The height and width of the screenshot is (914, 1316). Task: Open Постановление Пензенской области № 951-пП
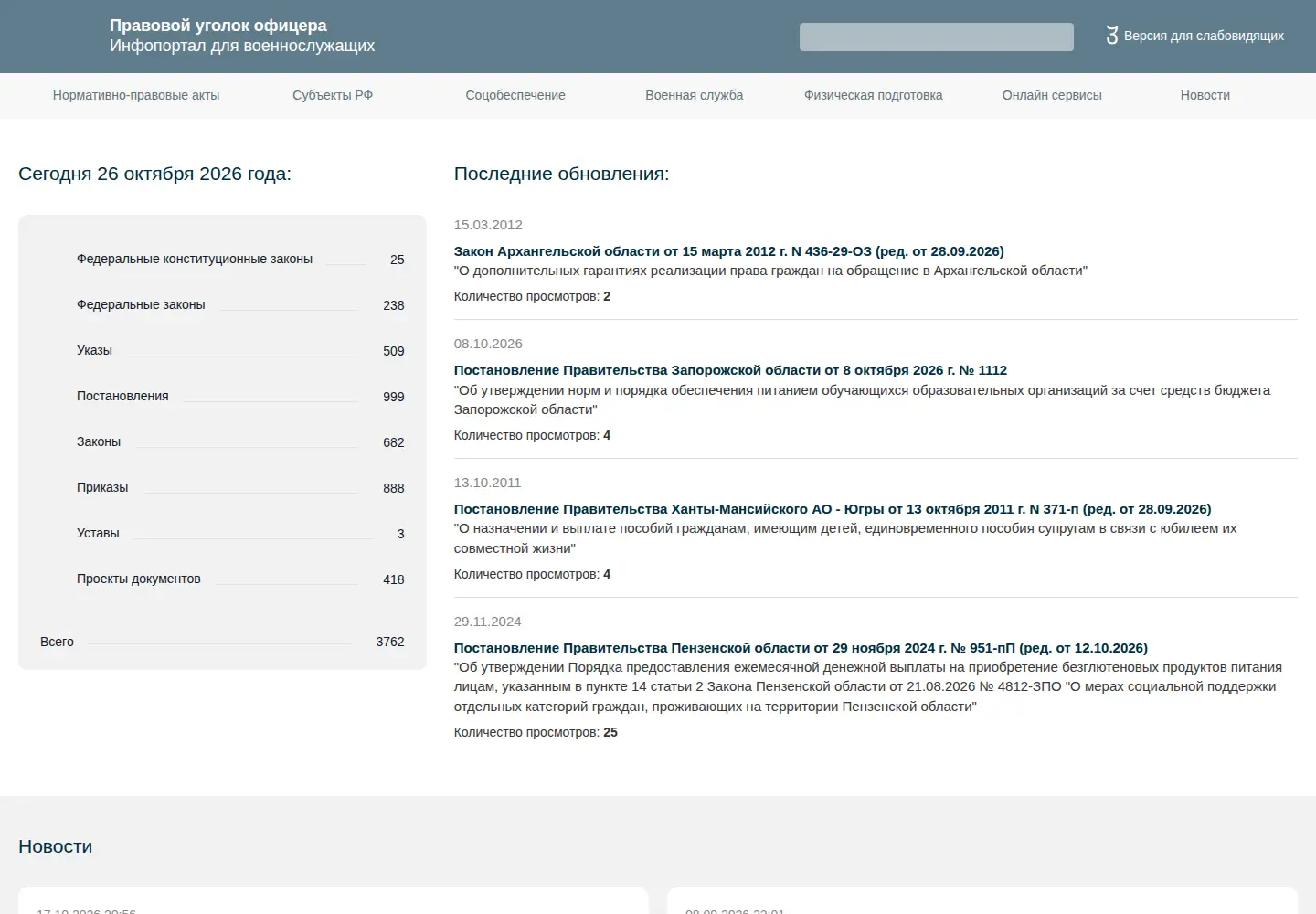tap(801, 648)
